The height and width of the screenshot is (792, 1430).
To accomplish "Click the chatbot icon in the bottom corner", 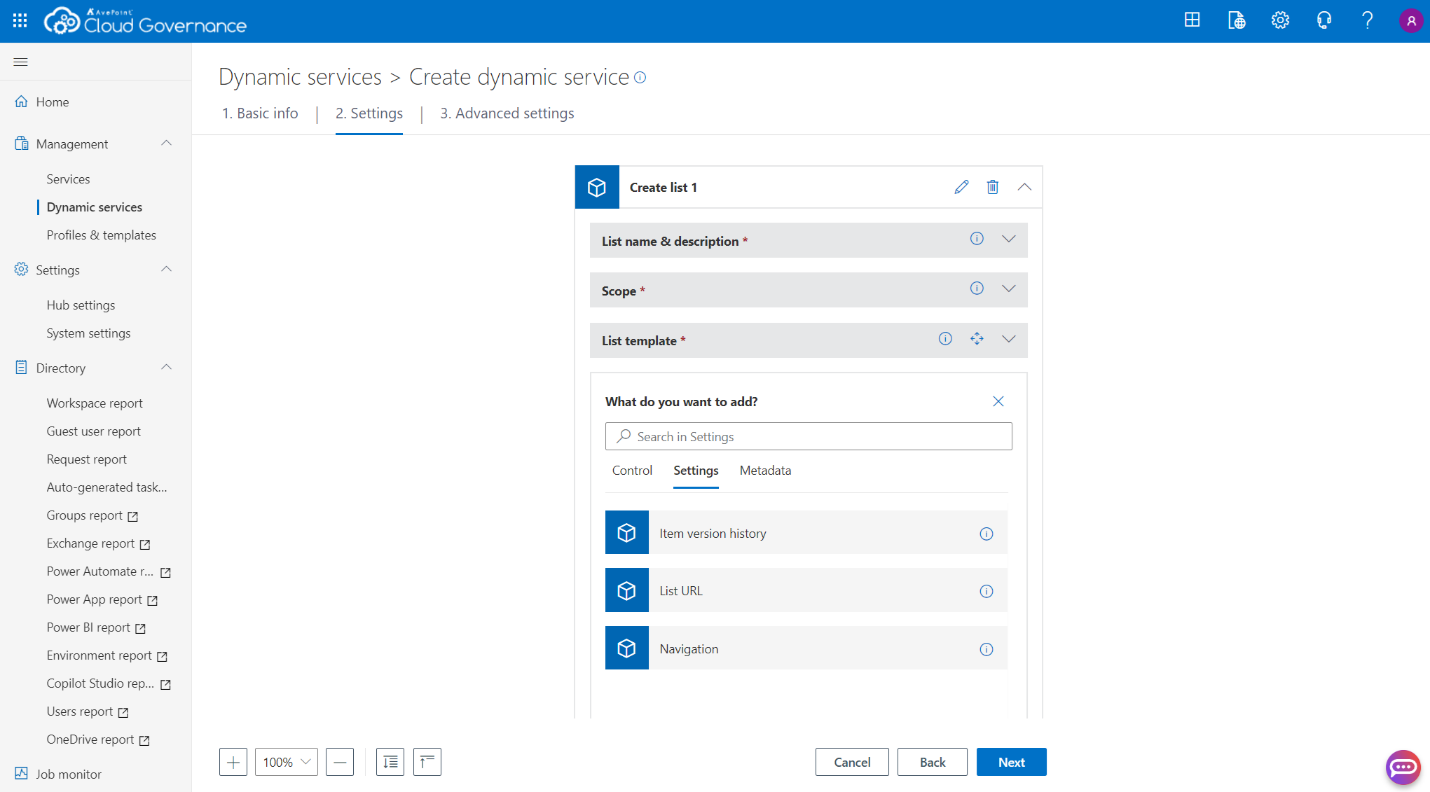I will pyautogui.click(x=1403, y=767).
